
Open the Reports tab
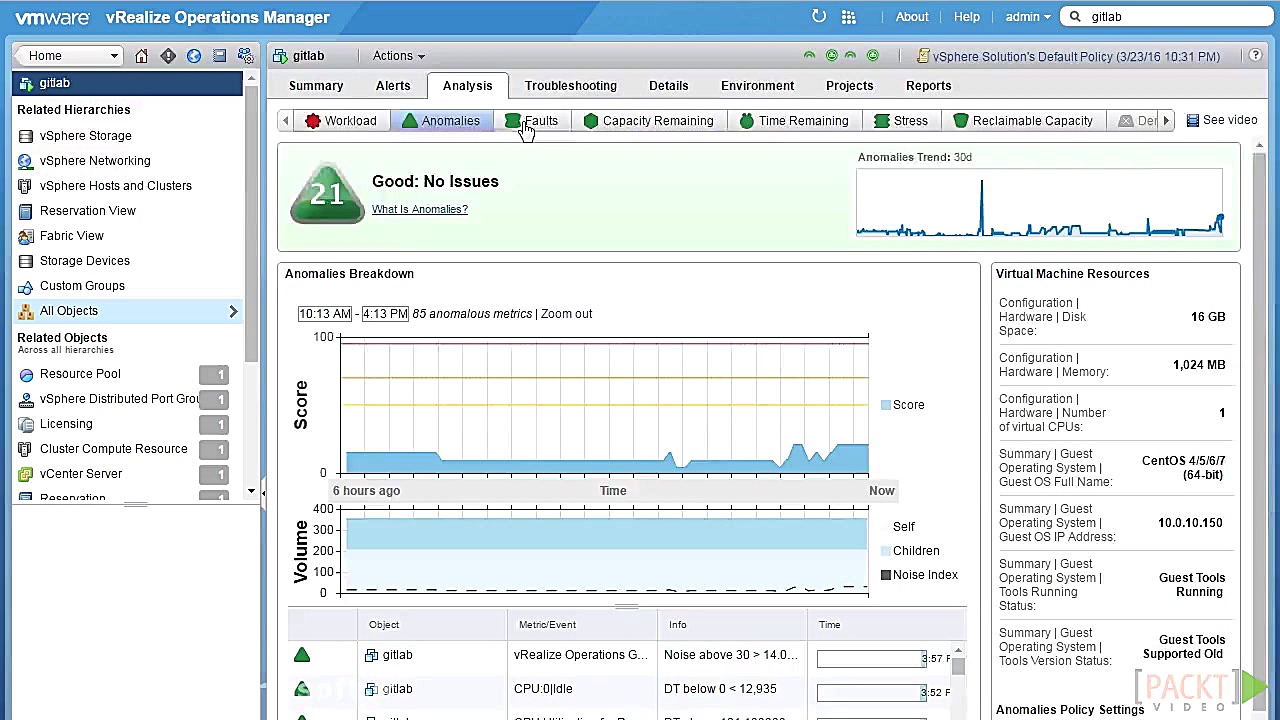[x=929, y=86]
